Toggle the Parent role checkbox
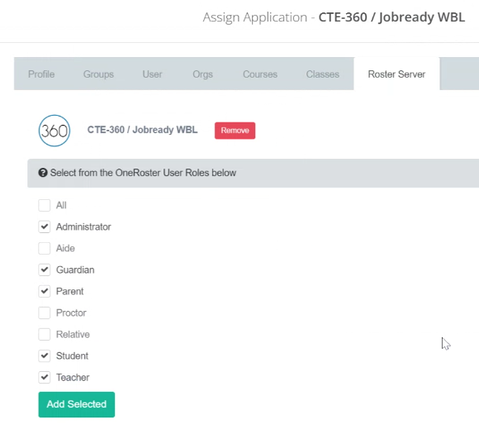Viewport: 479px width, 434px height. [44, 291]
